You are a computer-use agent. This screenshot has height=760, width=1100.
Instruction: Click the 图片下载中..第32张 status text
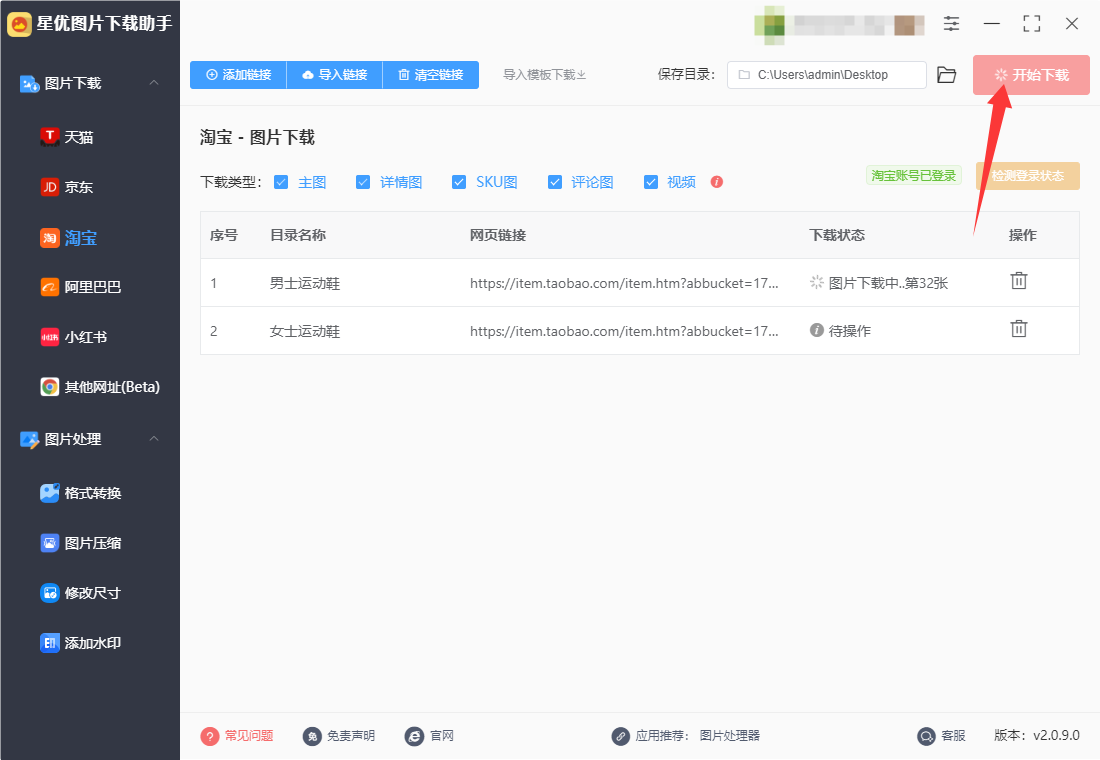pos(888,284)
